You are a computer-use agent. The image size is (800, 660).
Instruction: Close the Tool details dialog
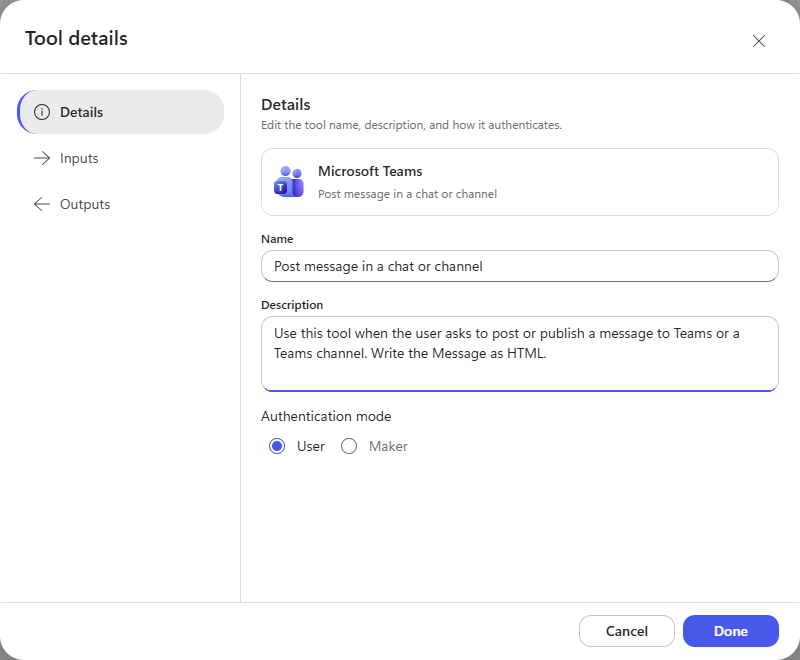tap(759, 41)
